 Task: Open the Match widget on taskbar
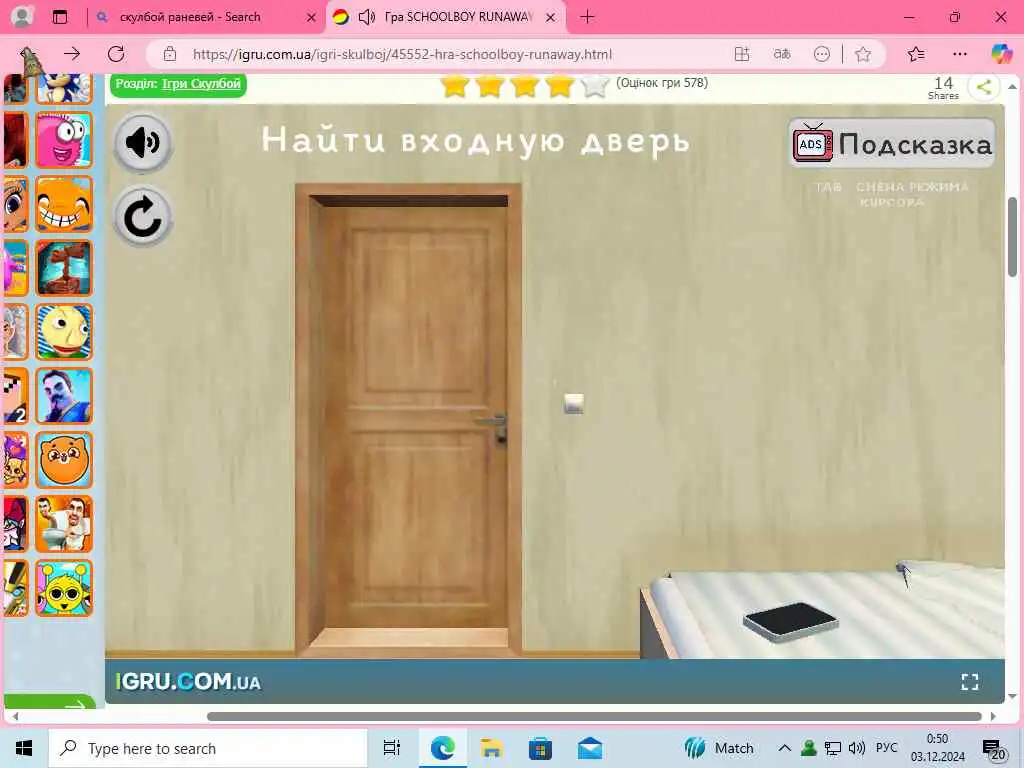[719, 748]
